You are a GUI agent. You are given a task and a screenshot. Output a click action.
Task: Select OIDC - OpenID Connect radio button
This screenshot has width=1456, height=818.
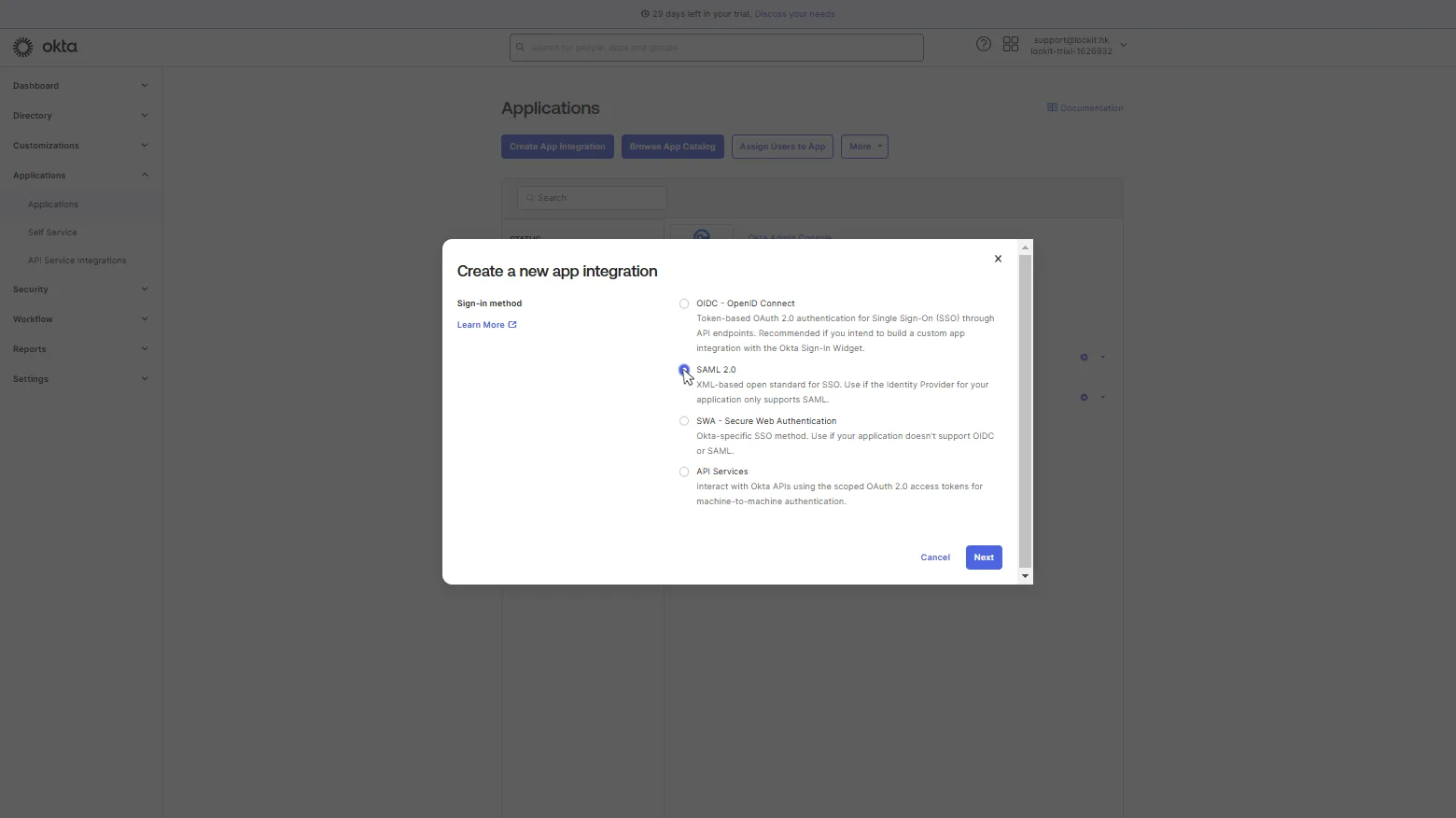pyautogui.click(x=684, y=303)
